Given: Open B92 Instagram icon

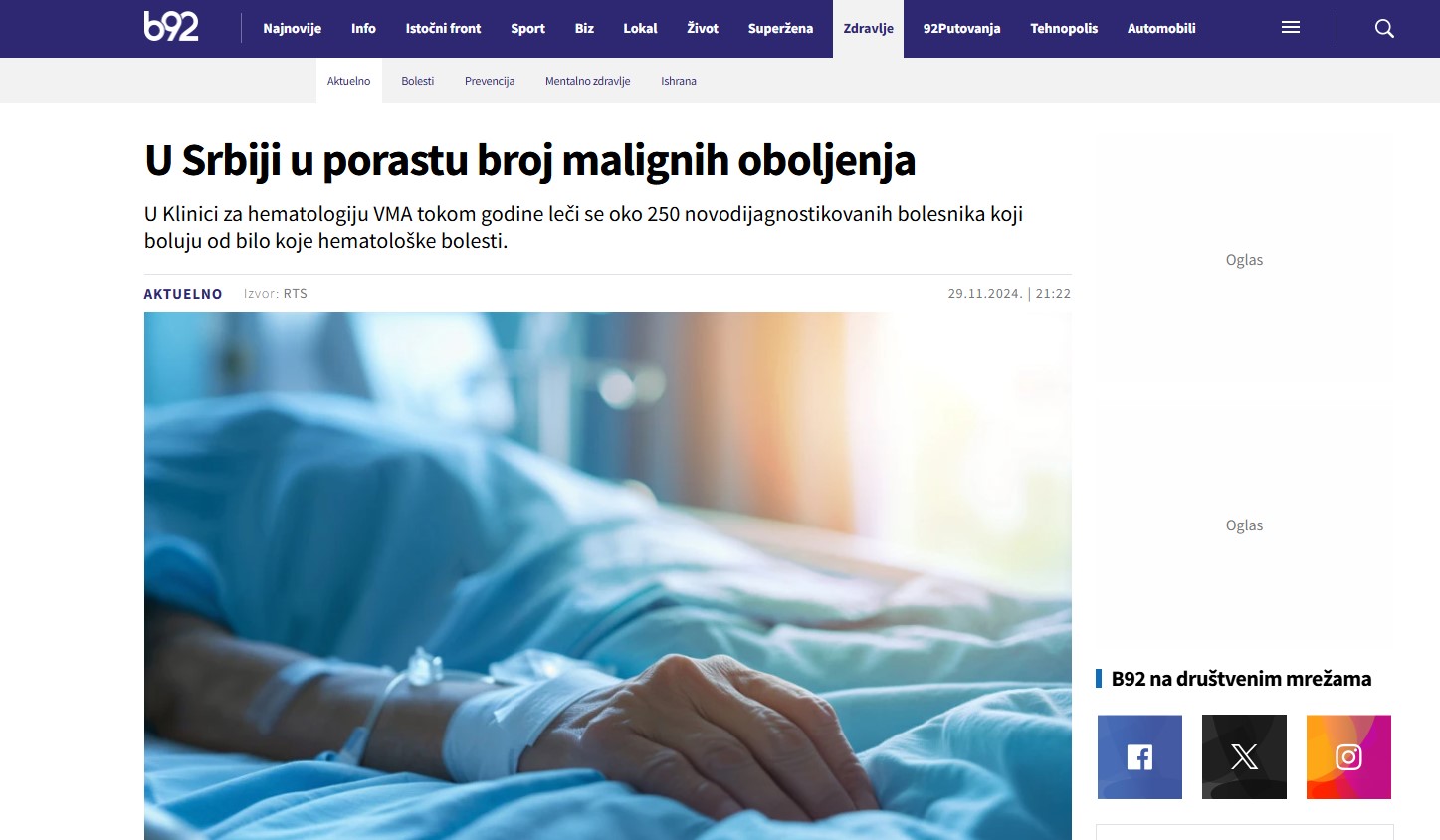Looking at the screenshot, I should pyautogui.click(x=1348, y=756).
